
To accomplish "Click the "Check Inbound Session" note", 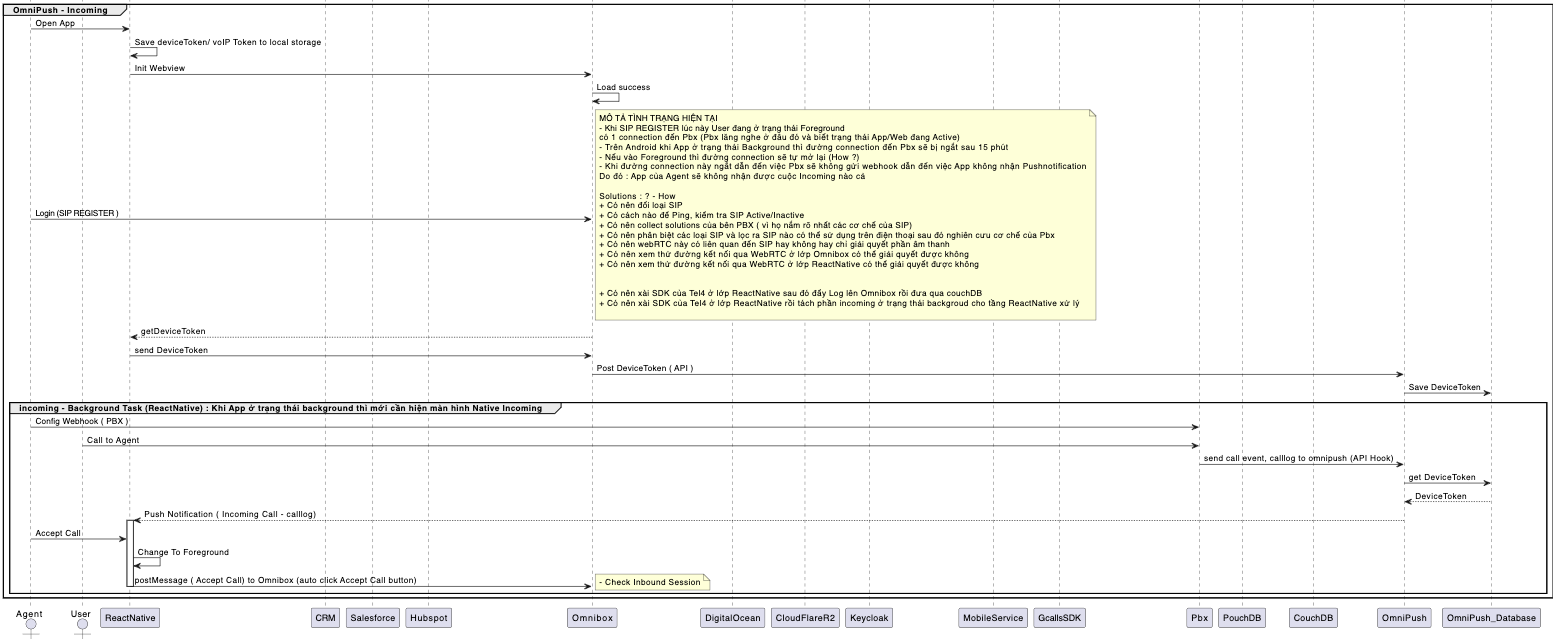I will 650,582.
